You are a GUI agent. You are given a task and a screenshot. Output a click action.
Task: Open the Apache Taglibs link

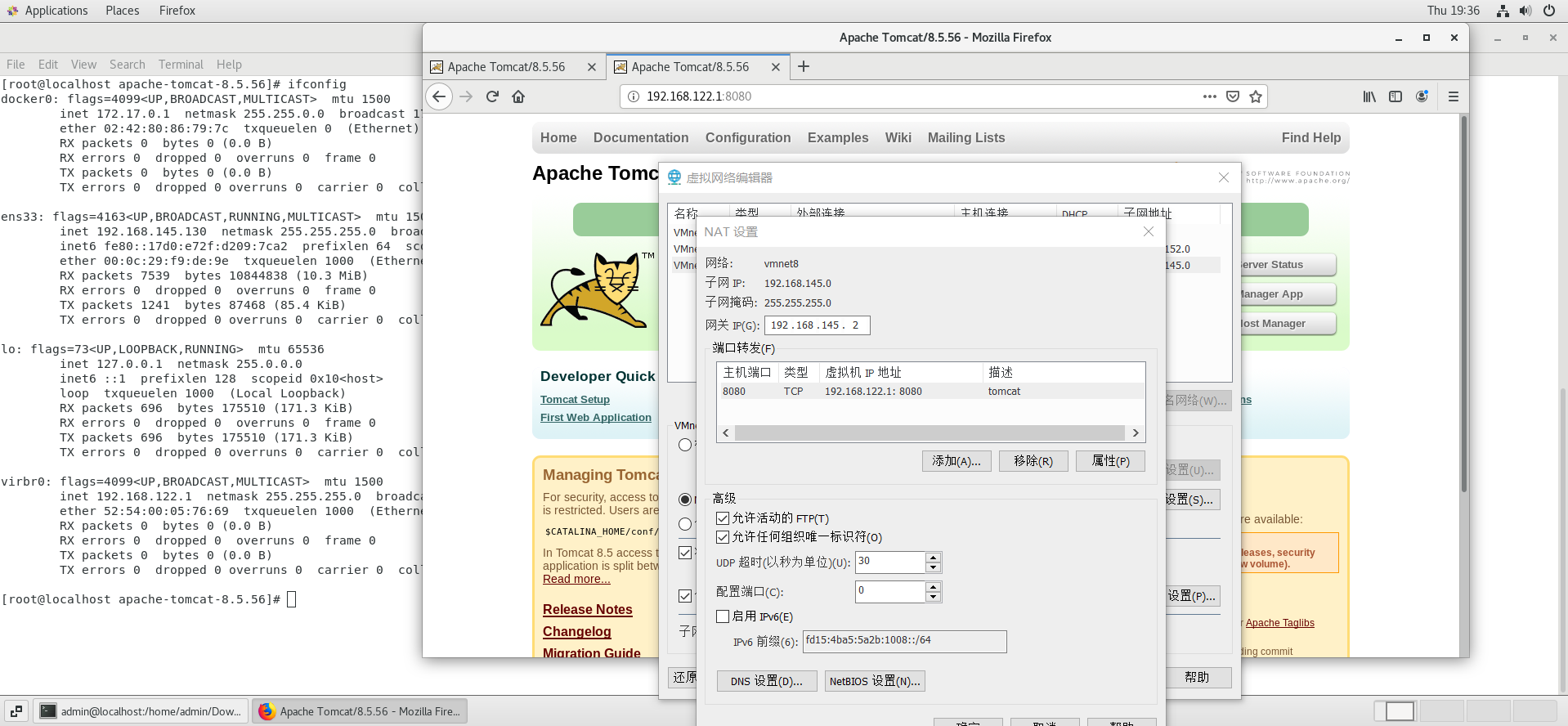coord(1280,623)
